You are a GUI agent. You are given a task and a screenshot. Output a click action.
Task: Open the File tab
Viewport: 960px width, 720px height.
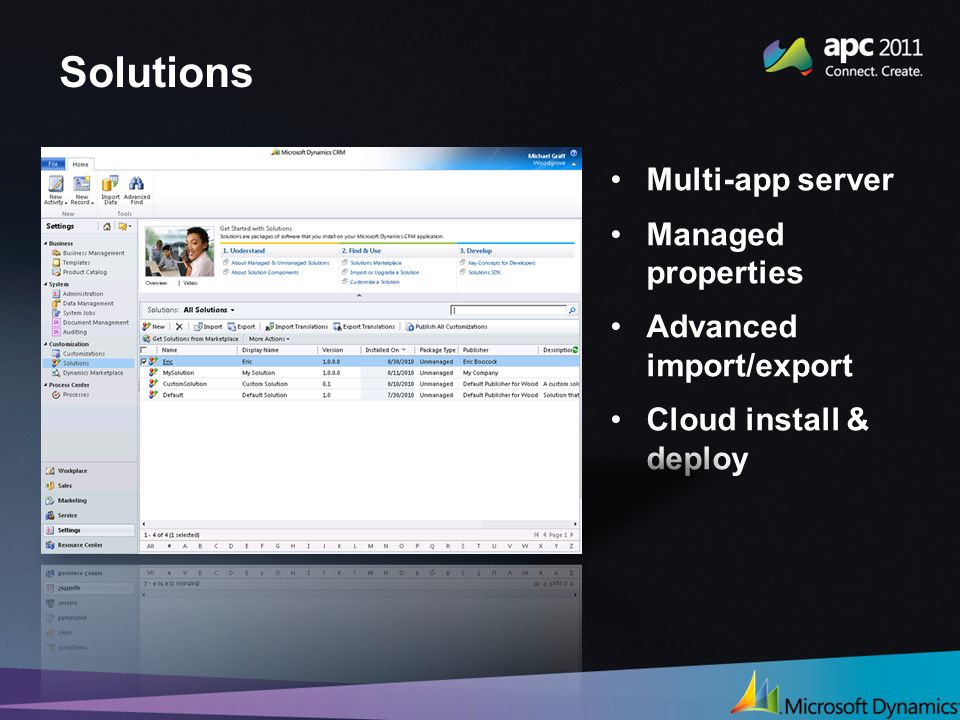[x=53, y=164]
